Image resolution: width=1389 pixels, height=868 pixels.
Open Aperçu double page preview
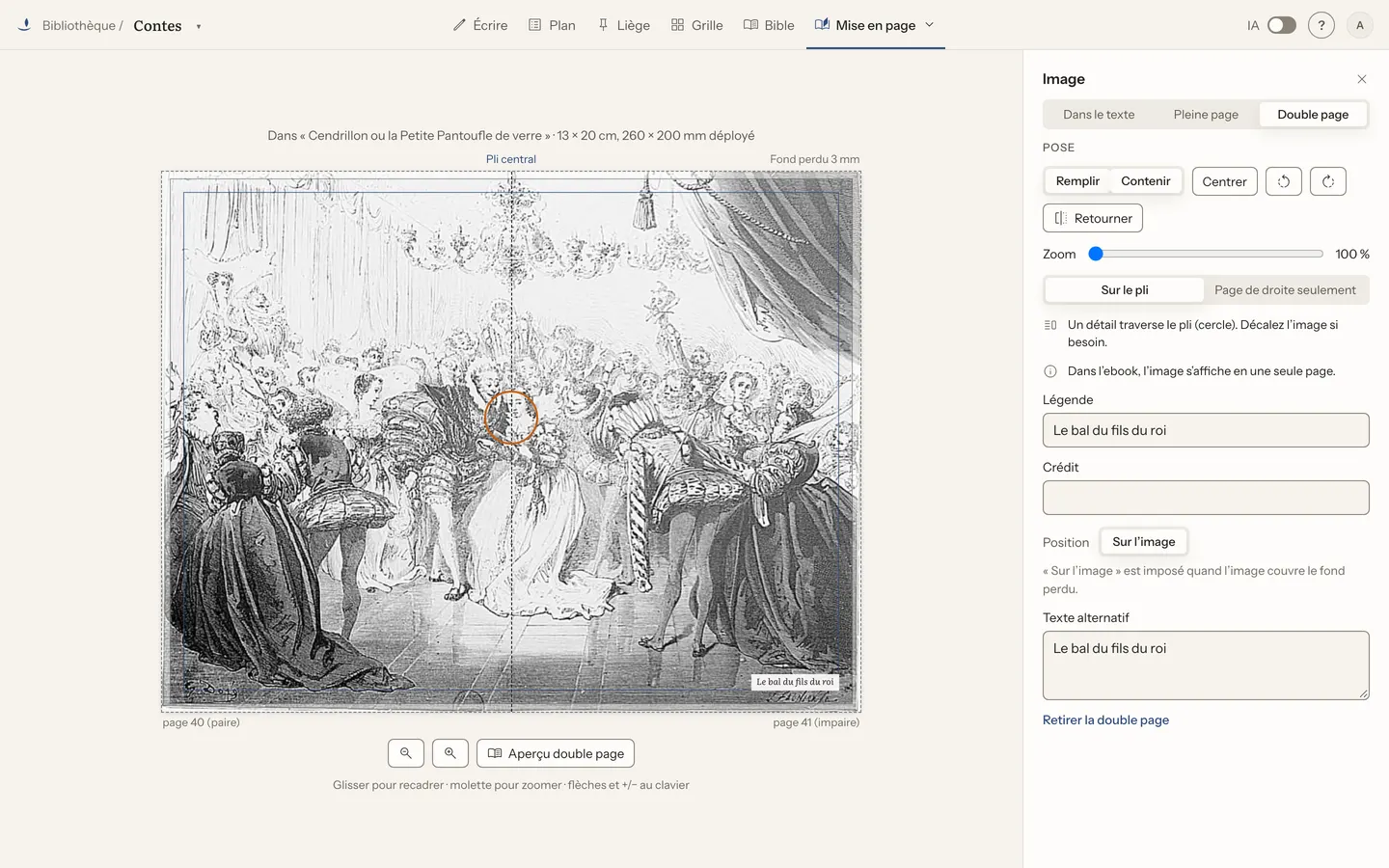point(556,753)
